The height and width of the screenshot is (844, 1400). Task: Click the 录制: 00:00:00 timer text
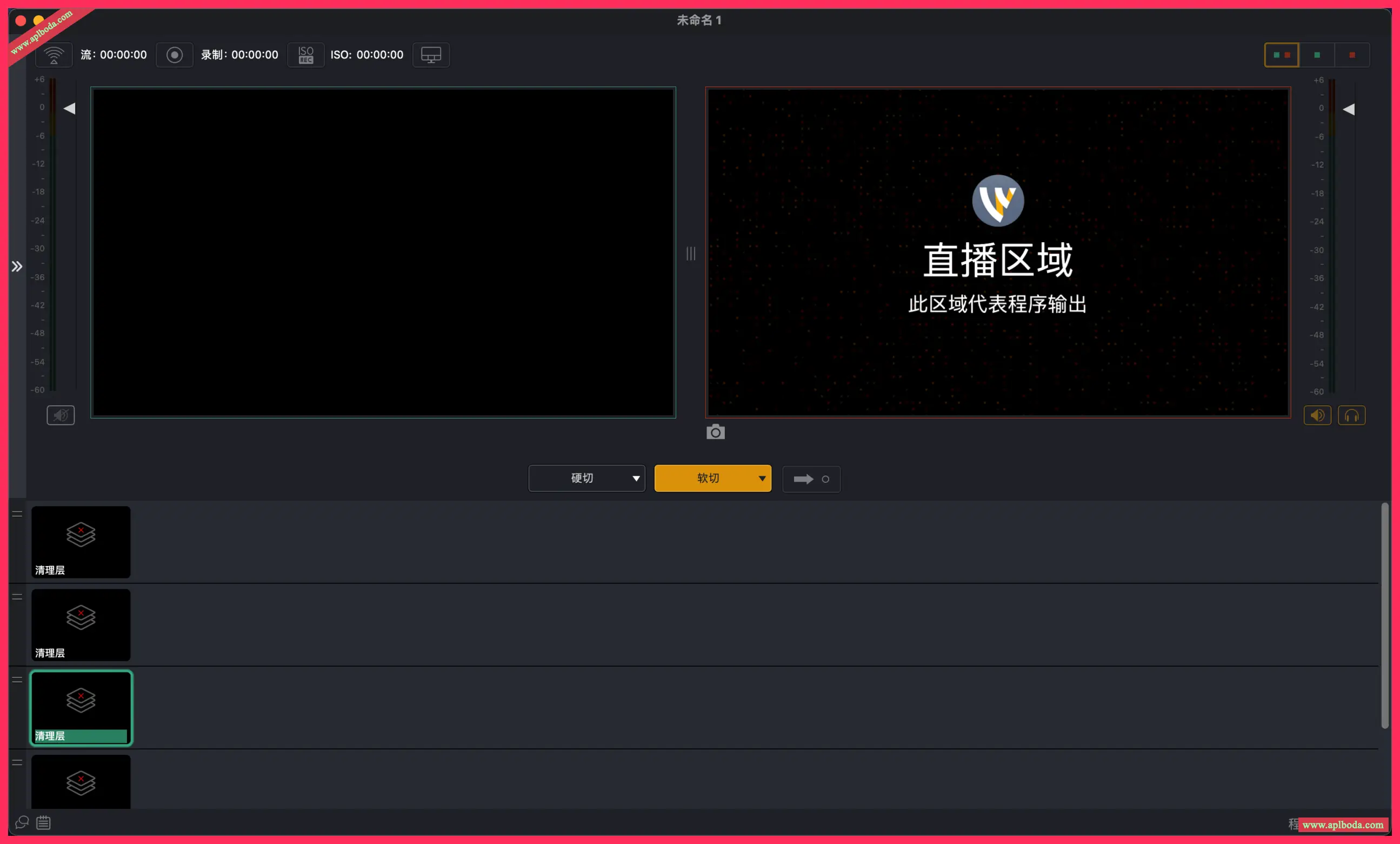tap(240, 55)
